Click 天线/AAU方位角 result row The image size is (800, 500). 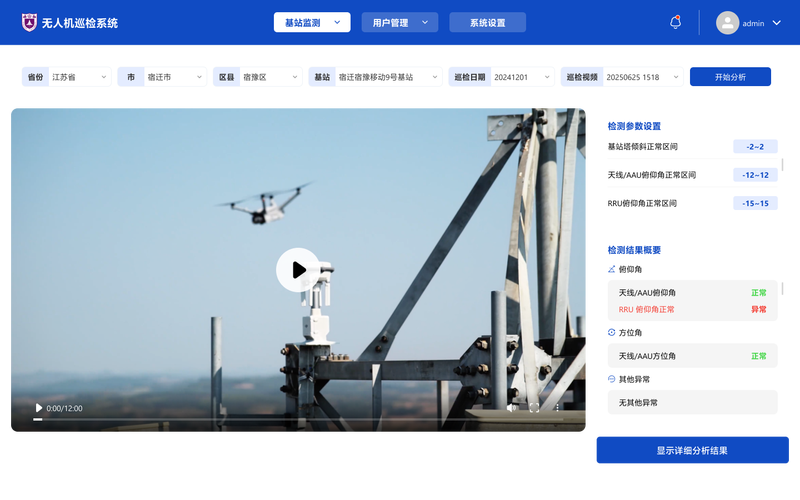tap(692, 356)
